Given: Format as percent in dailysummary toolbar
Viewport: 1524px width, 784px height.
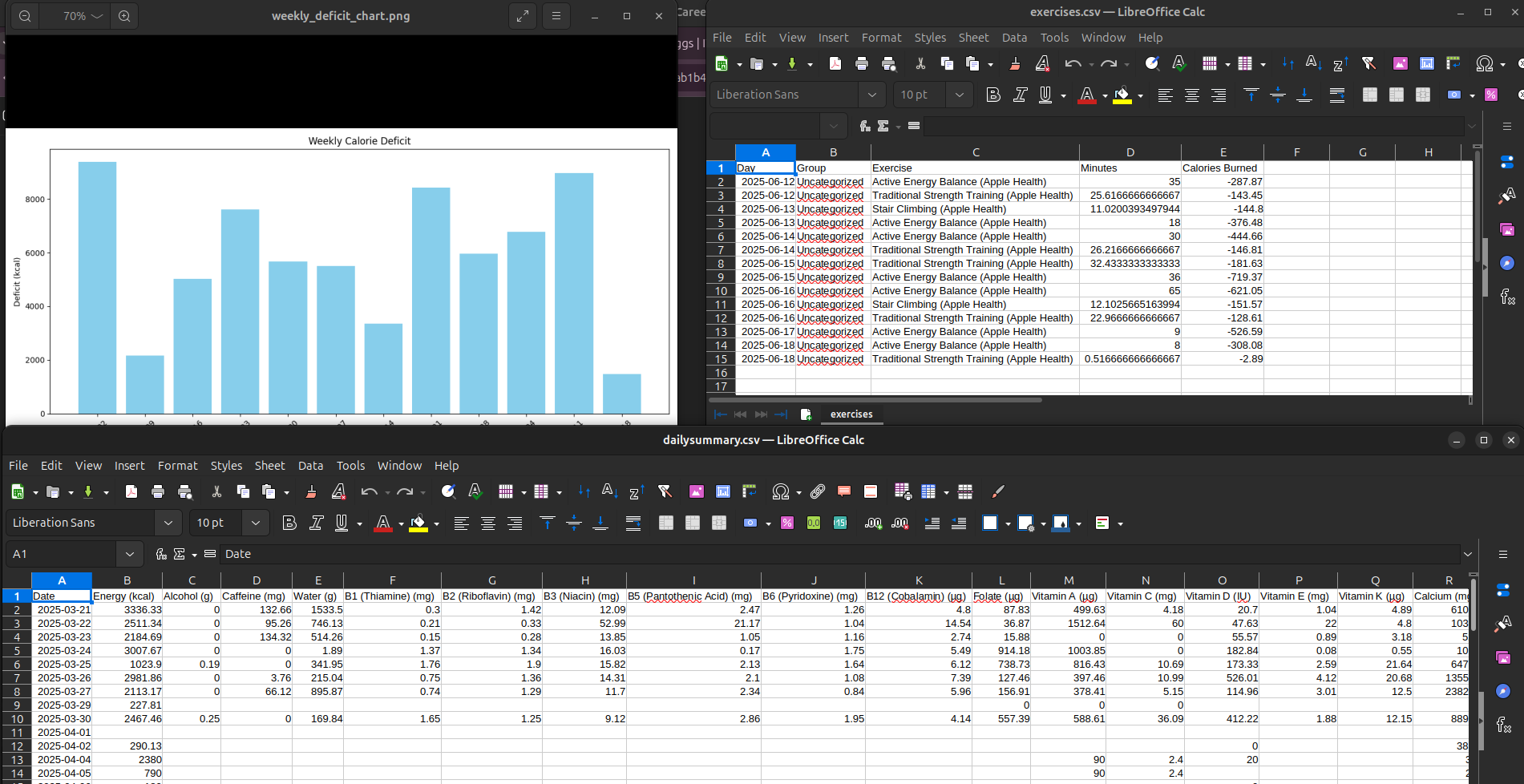Looking at the screenshot, I should pyautogui.click(x=787, y=523).
